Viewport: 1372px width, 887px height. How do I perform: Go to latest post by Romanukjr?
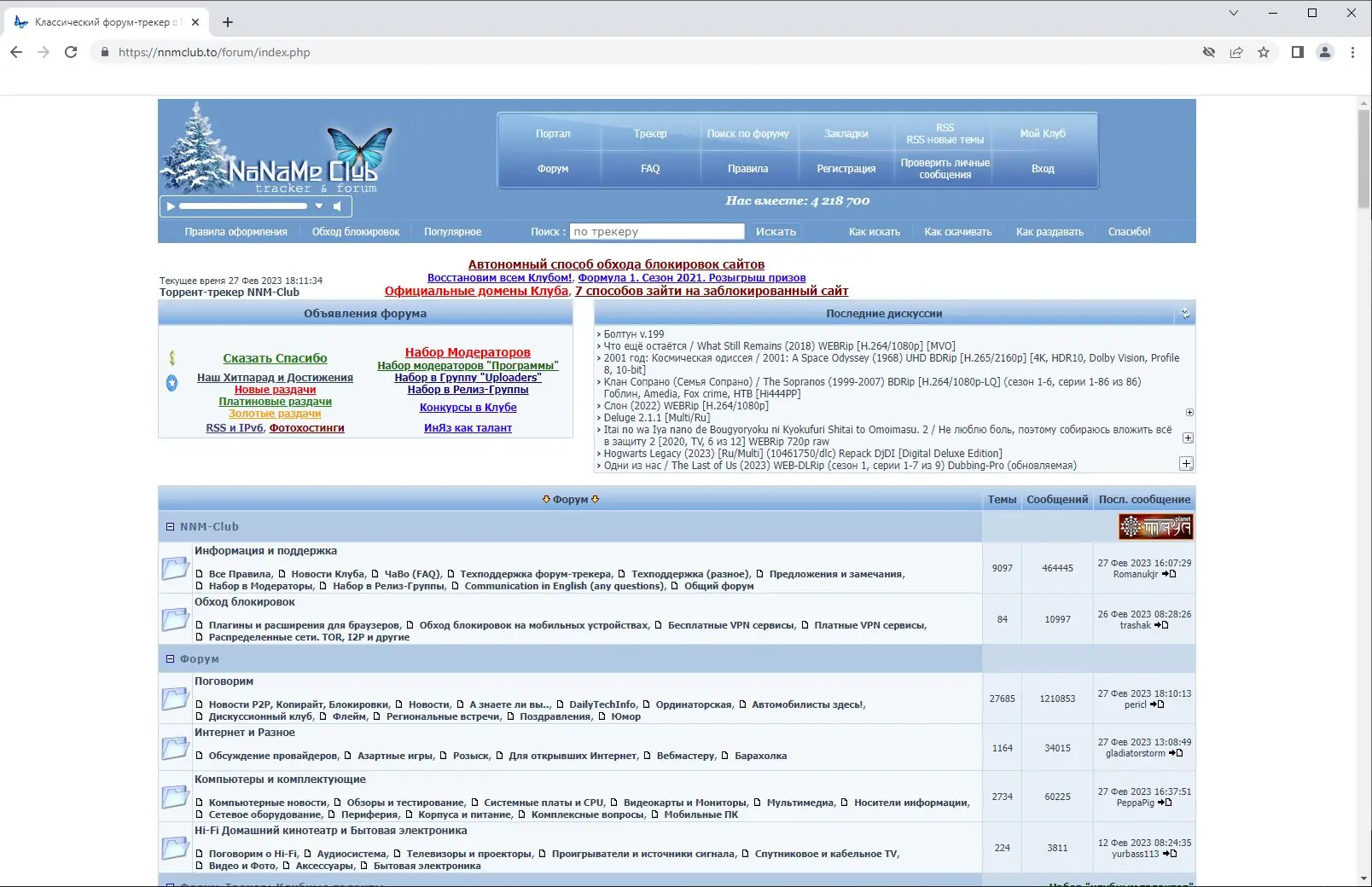(x=1169, y=574)
